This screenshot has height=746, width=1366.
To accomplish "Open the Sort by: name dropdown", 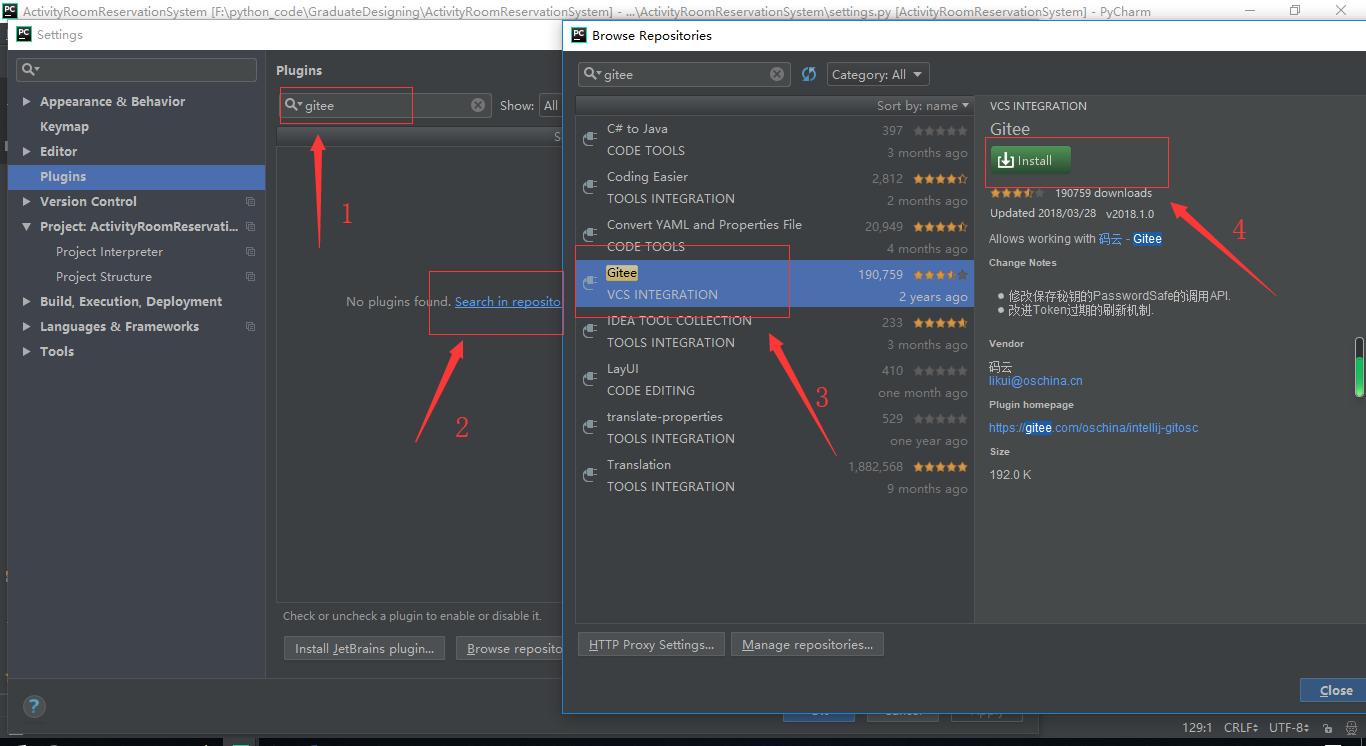I will [922, 105].
